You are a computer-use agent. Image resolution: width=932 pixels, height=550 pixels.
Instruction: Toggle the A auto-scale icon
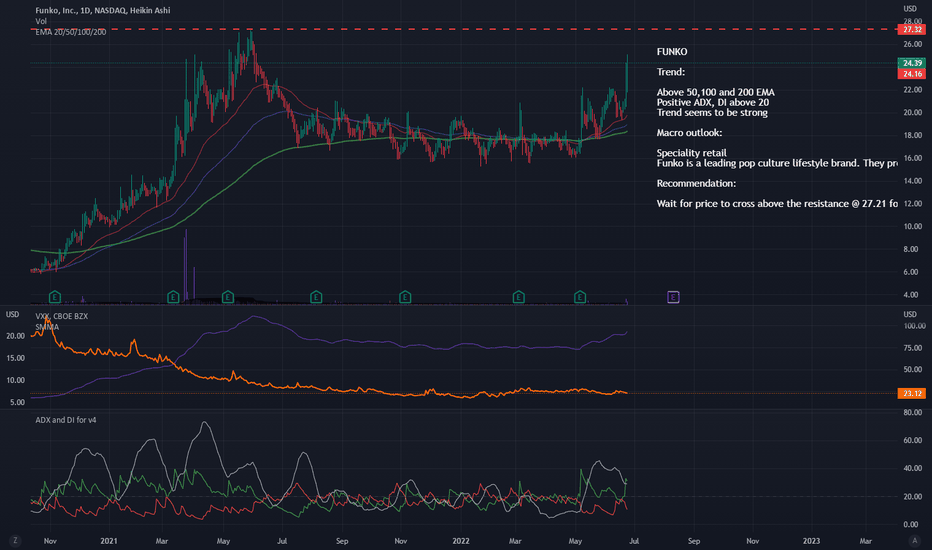pos(914,540)
